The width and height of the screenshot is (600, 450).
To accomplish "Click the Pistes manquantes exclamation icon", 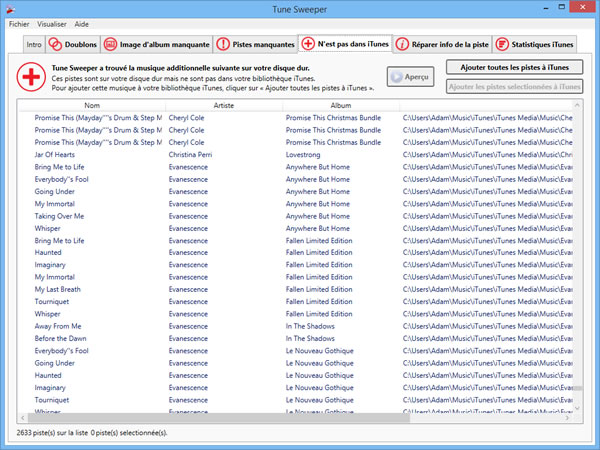I will point(223,44).
